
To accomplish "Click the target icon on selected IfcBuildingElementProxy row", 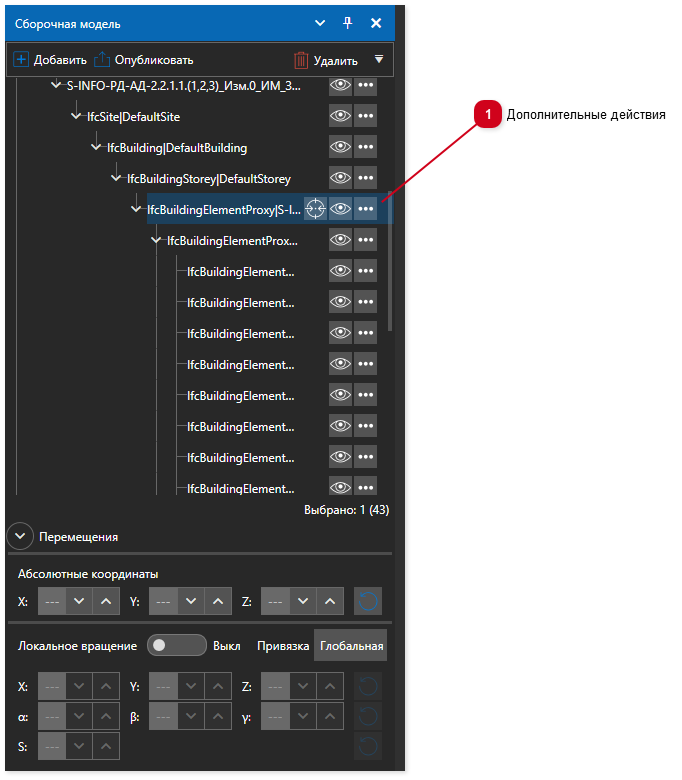I will pyautogui.click(x=315, y=209).
